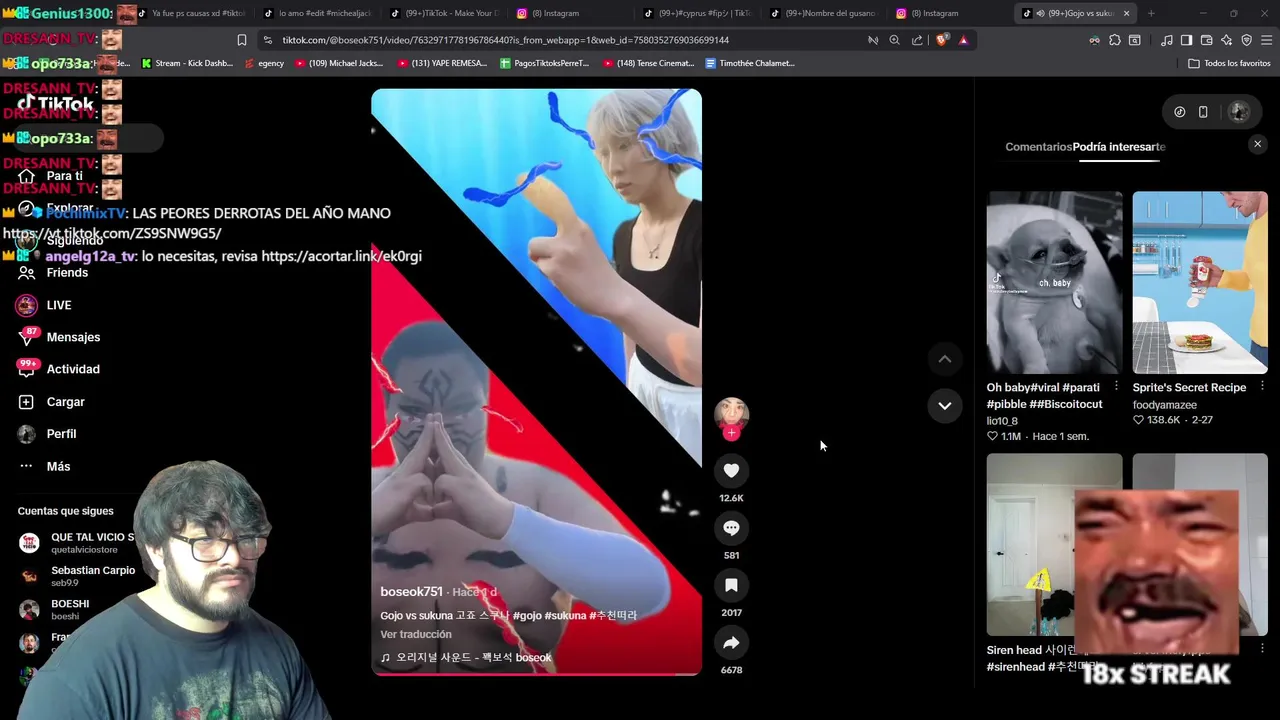Open options for Sprite's Secret Recipe video
The height and width of the screenshot is (720, 1280).
(1262, 386)
